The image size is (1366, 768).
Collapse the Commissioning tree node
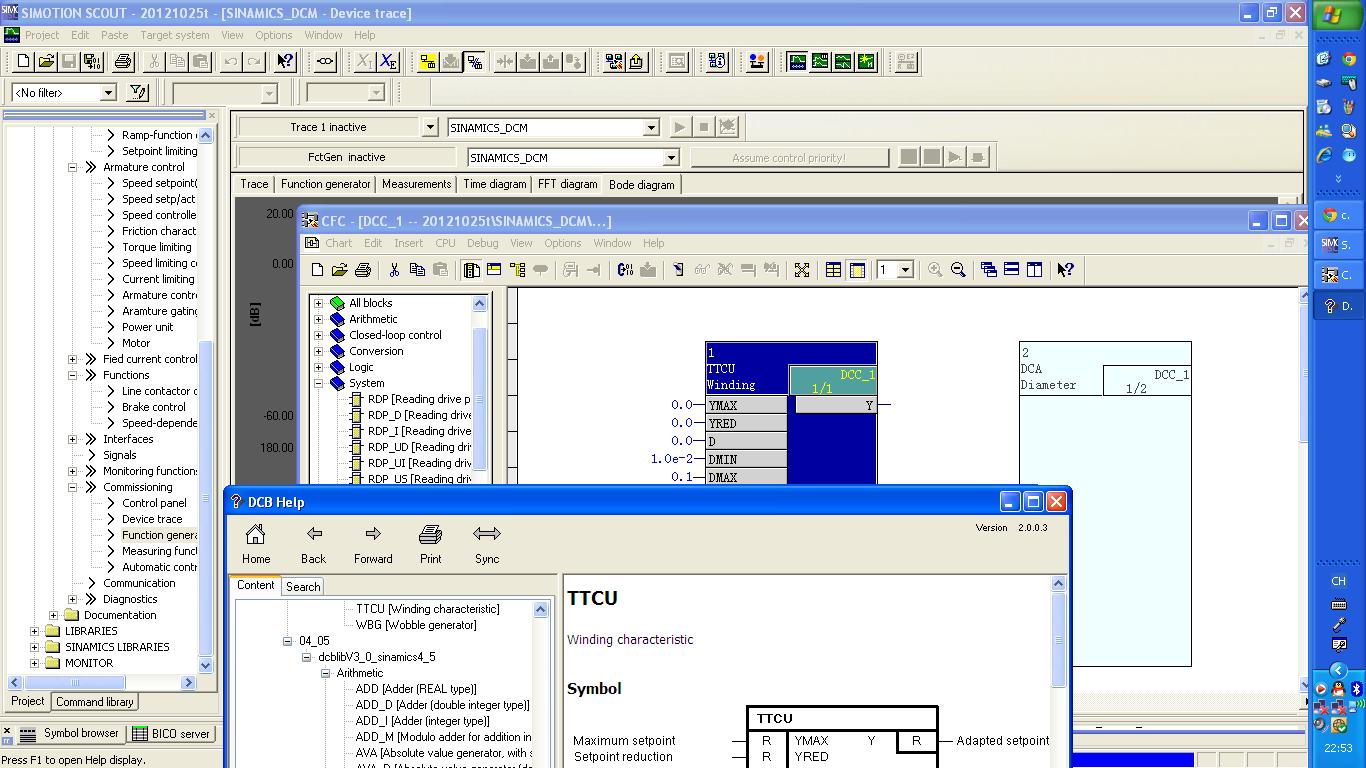(73, 487)
